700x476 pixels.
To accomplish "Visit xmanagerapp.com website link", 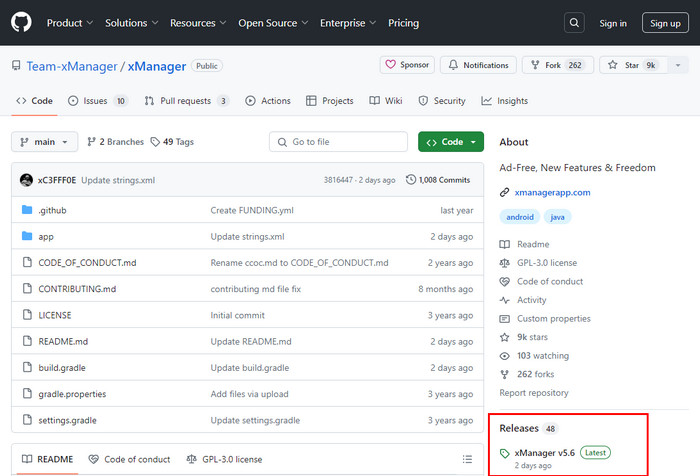I will (x=552, y=192).
